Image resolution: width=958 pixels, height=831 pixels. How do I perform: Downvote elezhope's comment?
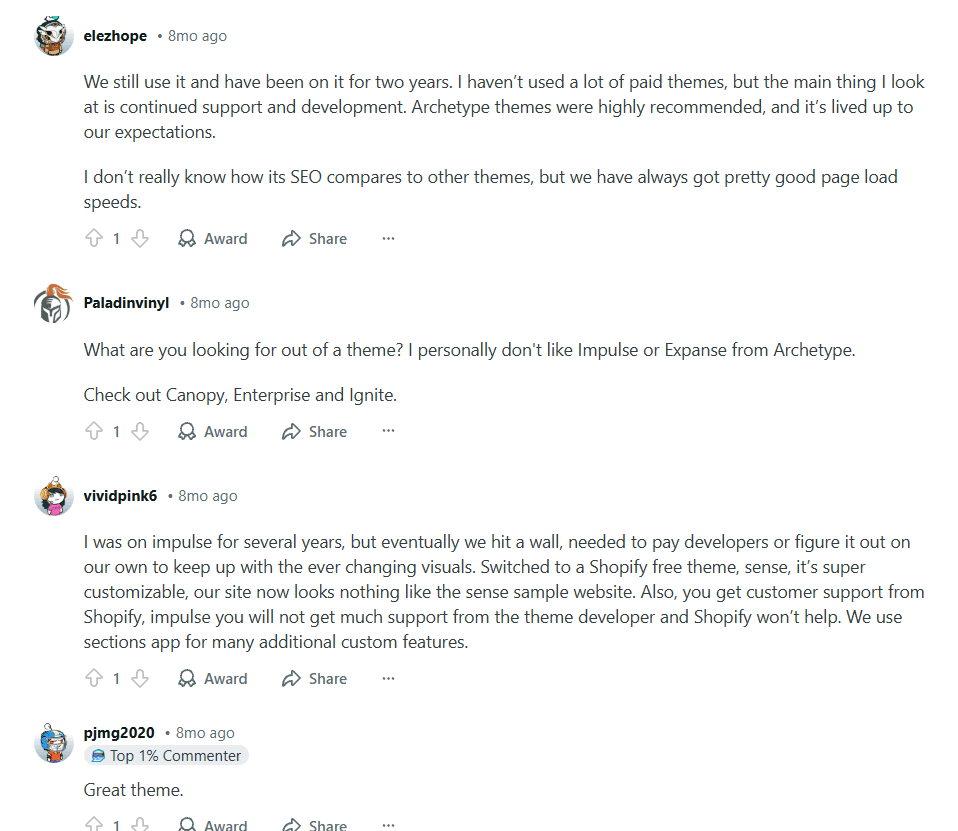141,238
